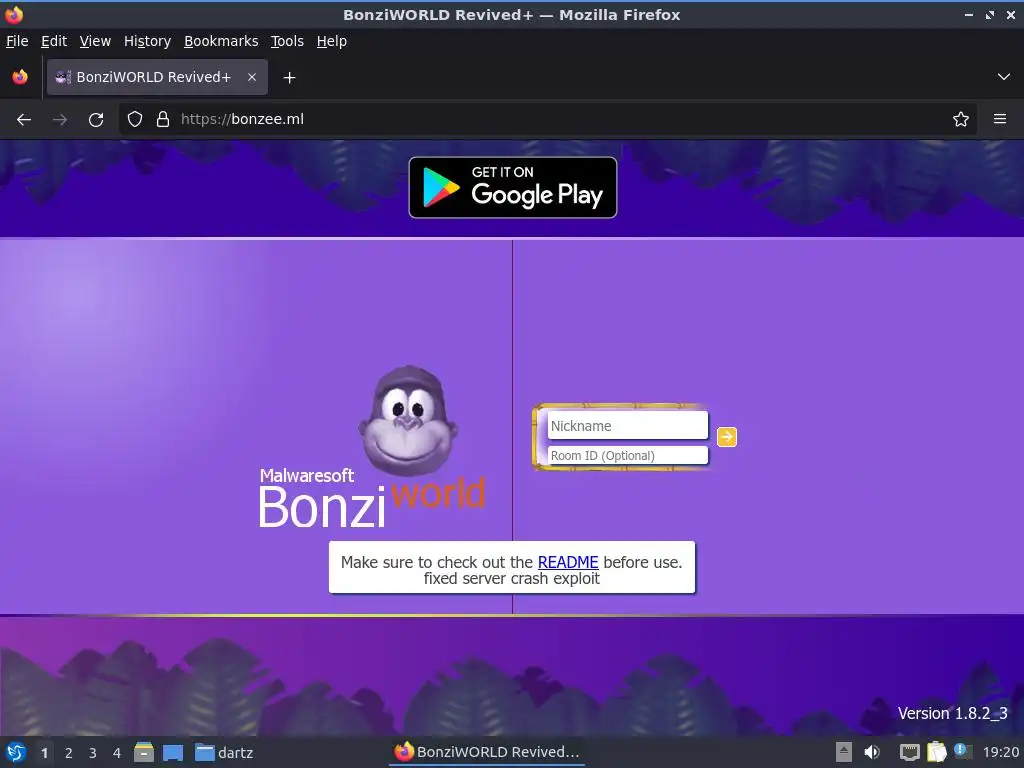Select the BonziWORLD Revived+ tab
This screenshot has height=768, width=1024.
click(157, 77)
